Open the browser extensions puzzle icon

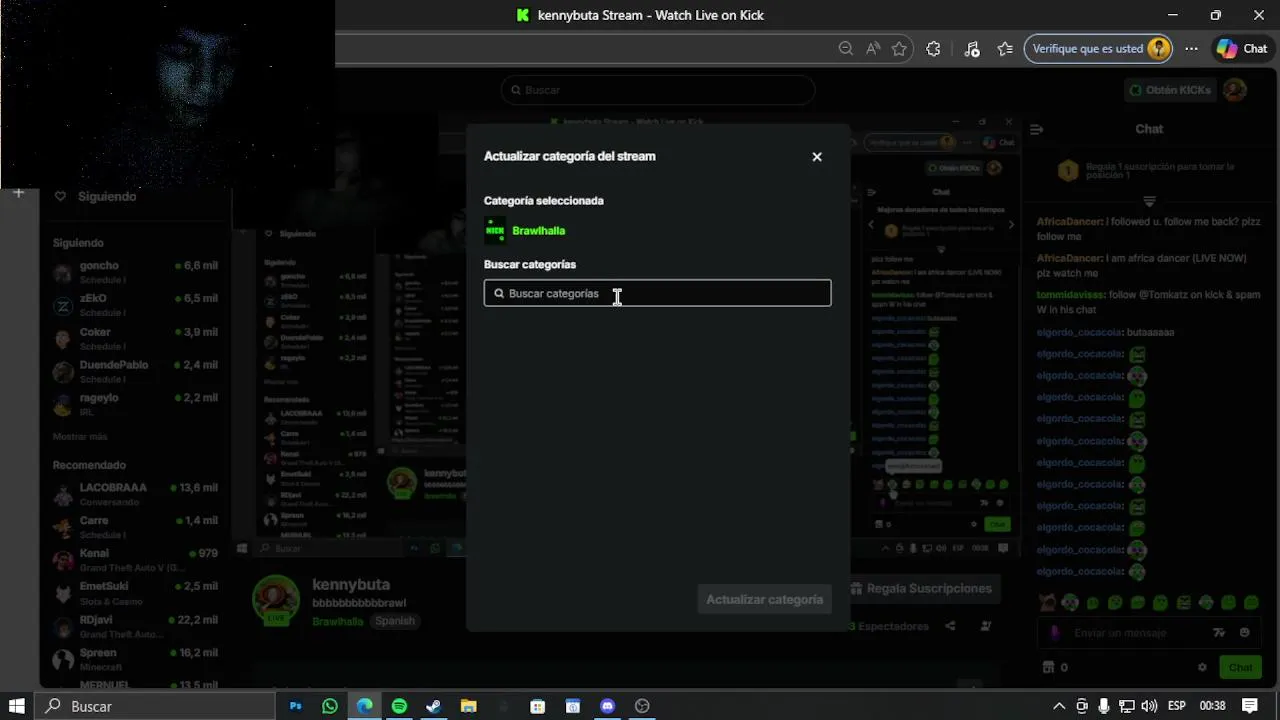tap(933, 49)
